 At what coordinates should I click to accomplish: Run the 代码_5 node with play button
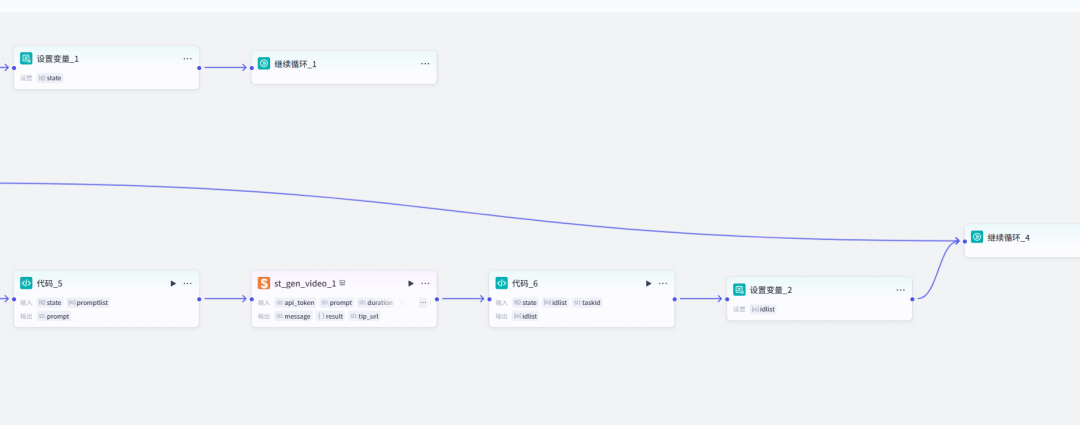coord(173,283)
